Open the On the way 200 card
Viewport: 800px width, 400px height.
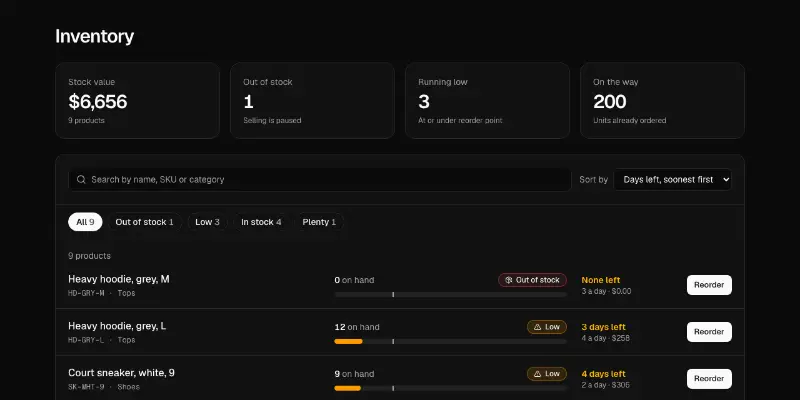tap(662, 101)
